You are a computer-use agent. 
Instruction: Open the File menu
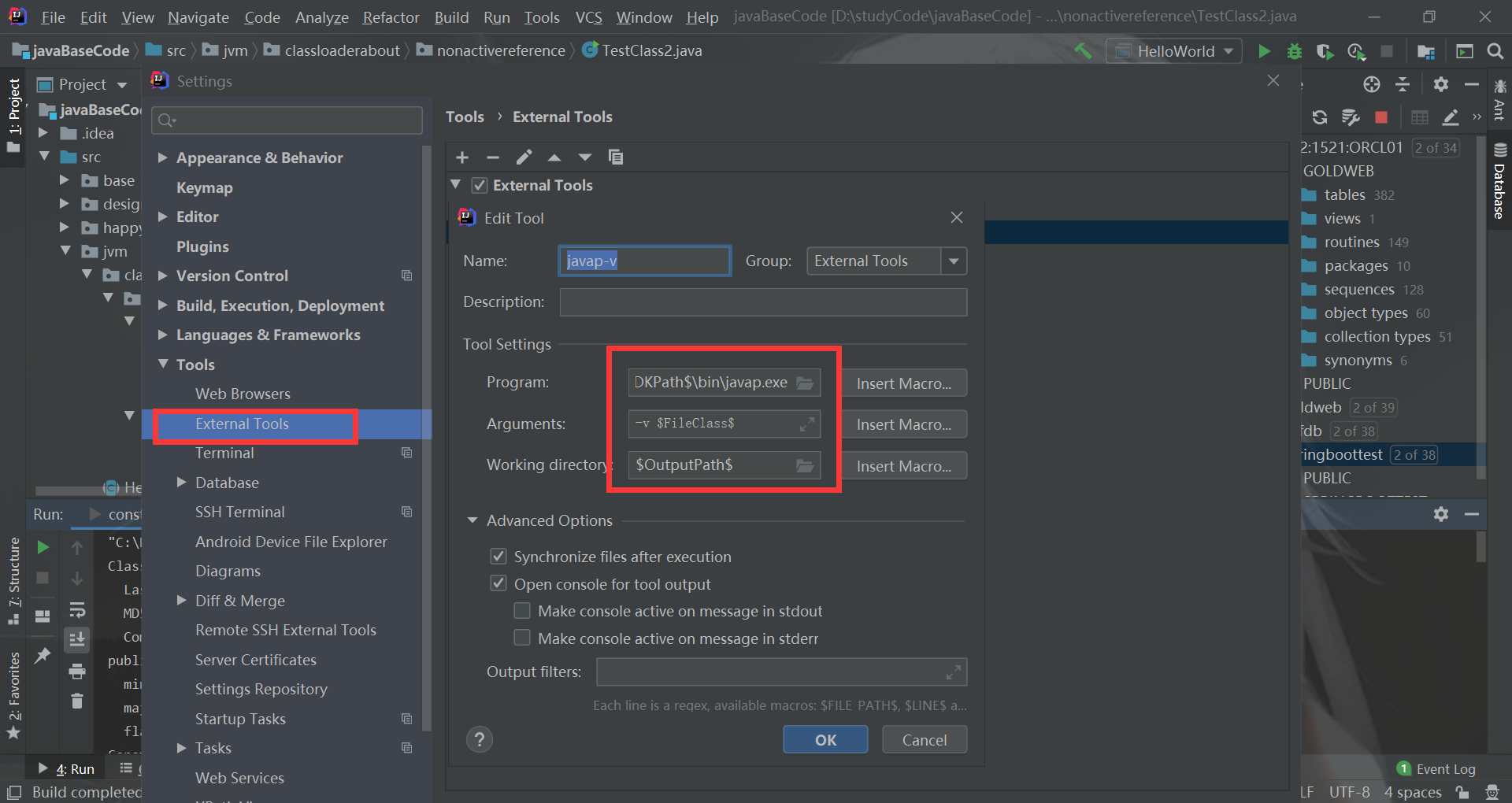pos(53,17)
